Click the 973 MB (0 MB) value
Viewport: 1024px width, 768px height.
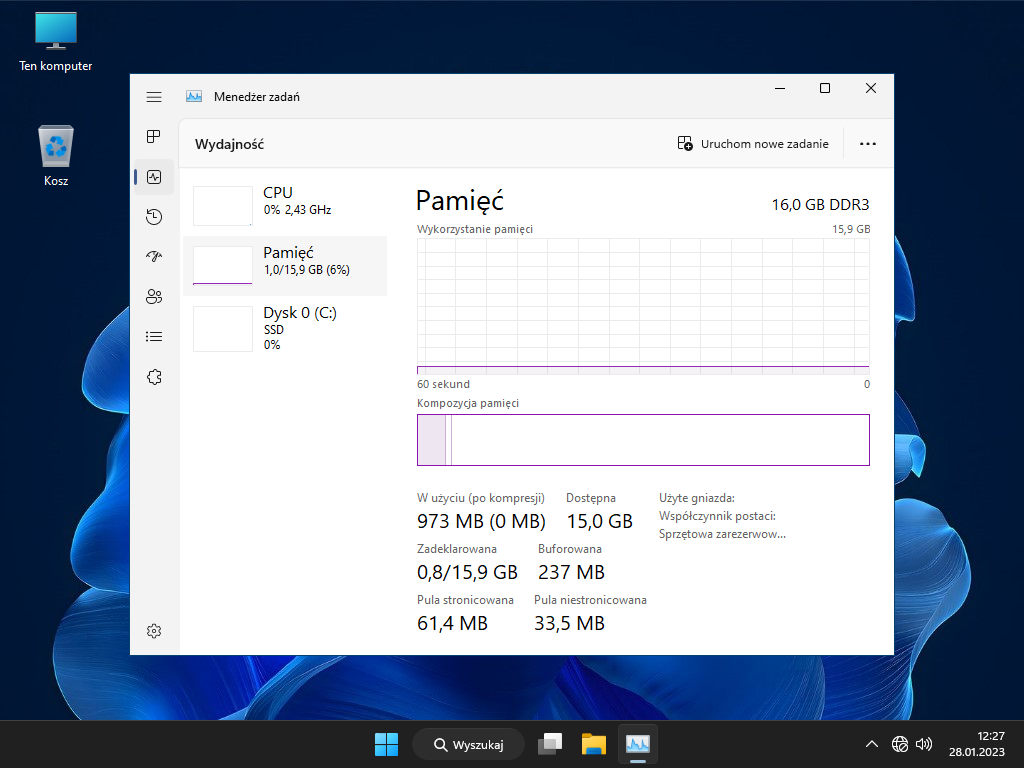[481, 521]
